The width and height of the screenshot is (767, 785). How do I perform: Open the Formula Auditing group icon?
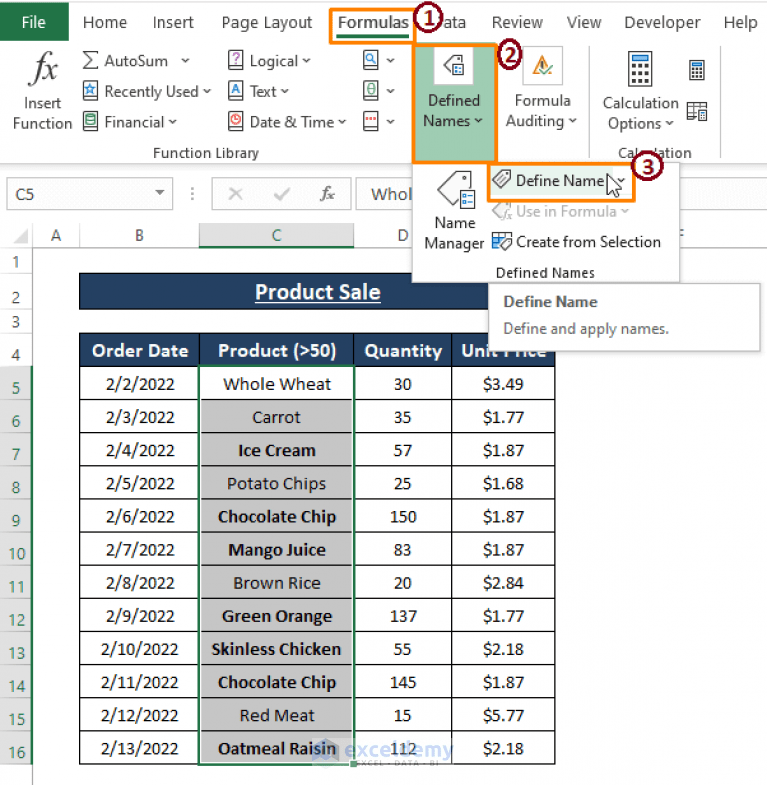(543, 66)
